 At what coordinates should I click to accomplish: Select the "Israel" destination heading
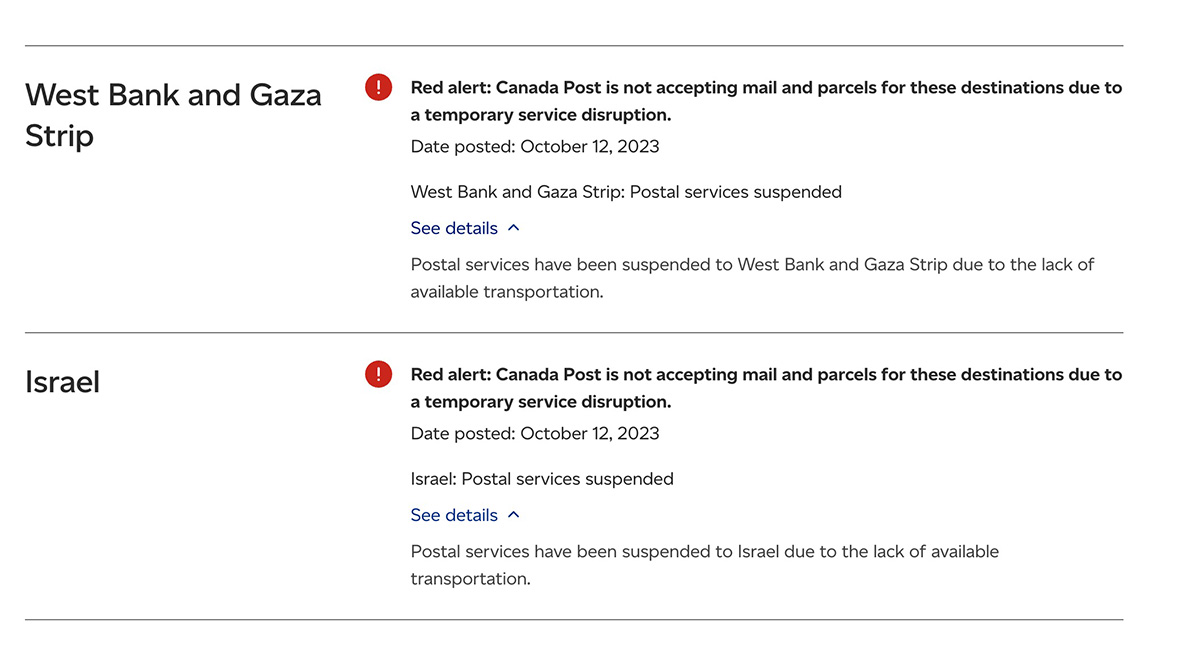(63, 382)
